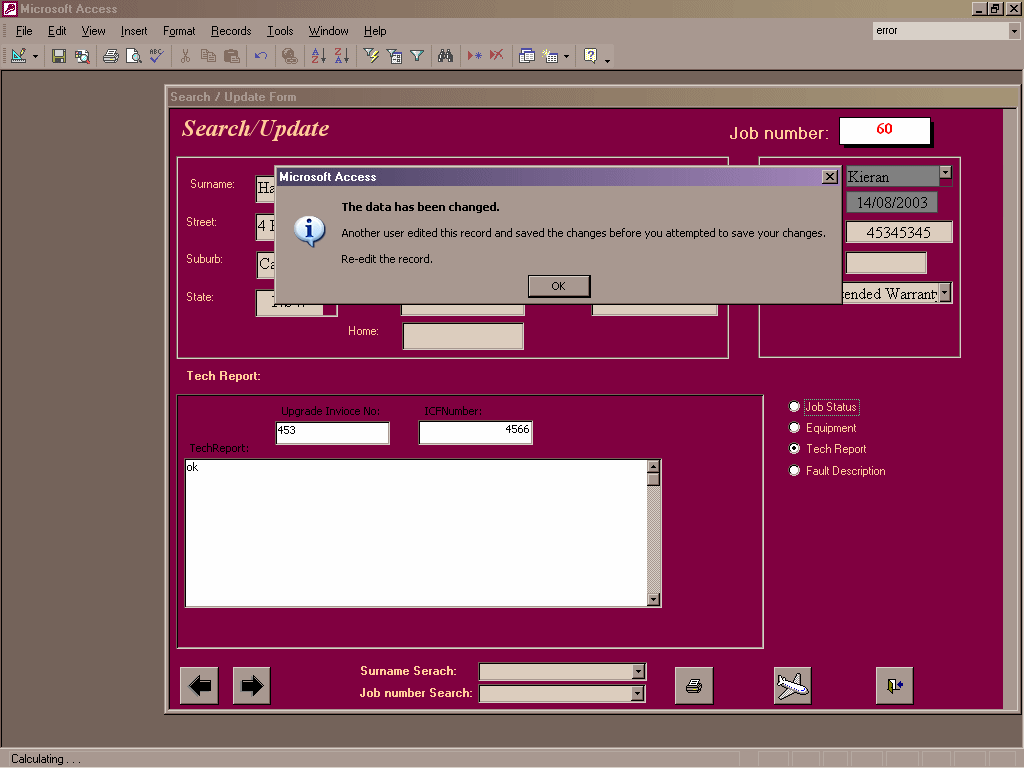Run the Spelling check icon
Screen dimensions: 1024x768
[x=157, y=56]
